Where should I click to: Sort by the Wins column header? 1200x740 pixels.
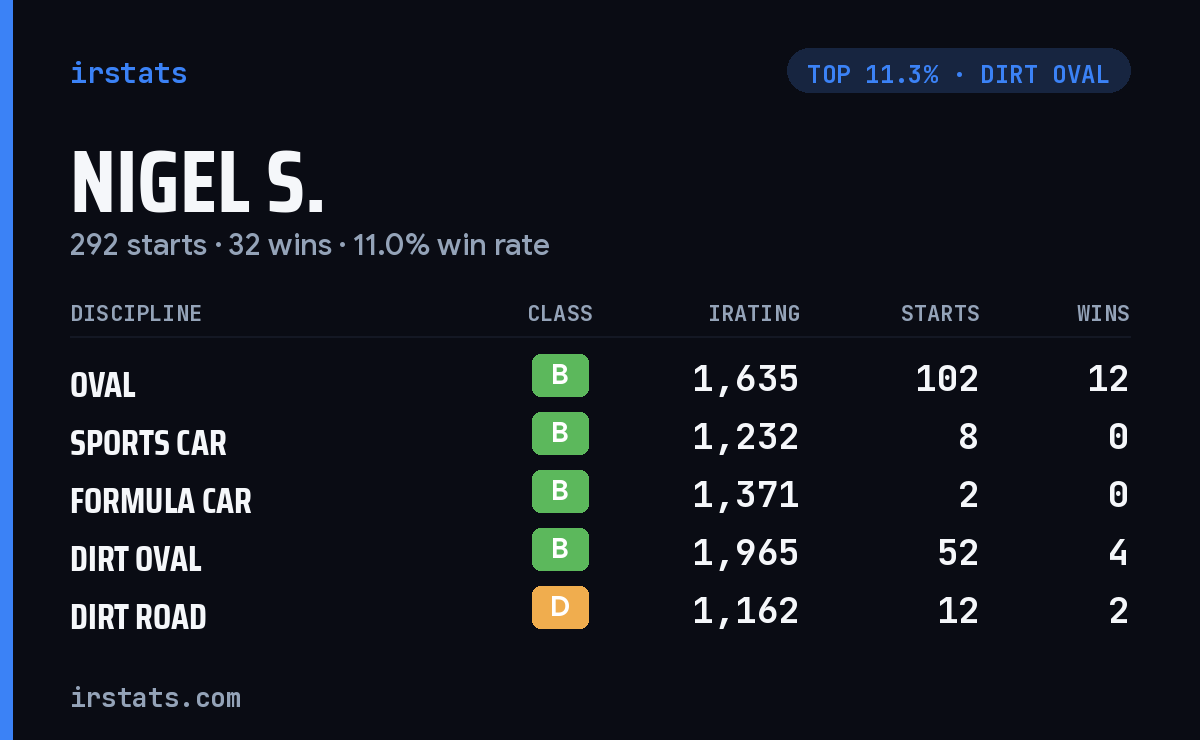point(1103,314)
